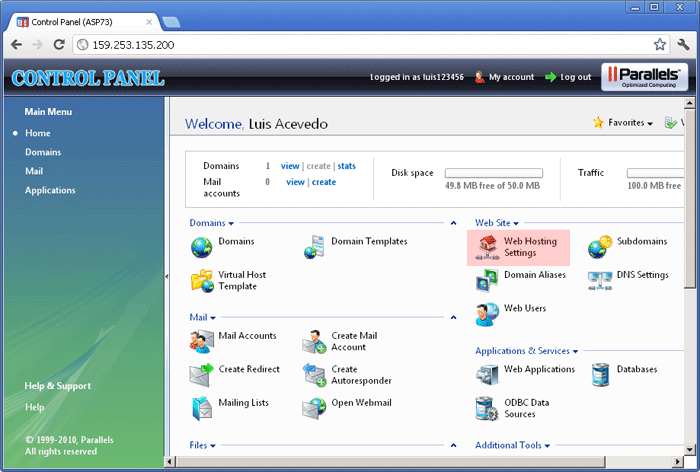Click the Subdomains icon
The width and height of the screenshot is (700, 472).
(x=600, y=246)
